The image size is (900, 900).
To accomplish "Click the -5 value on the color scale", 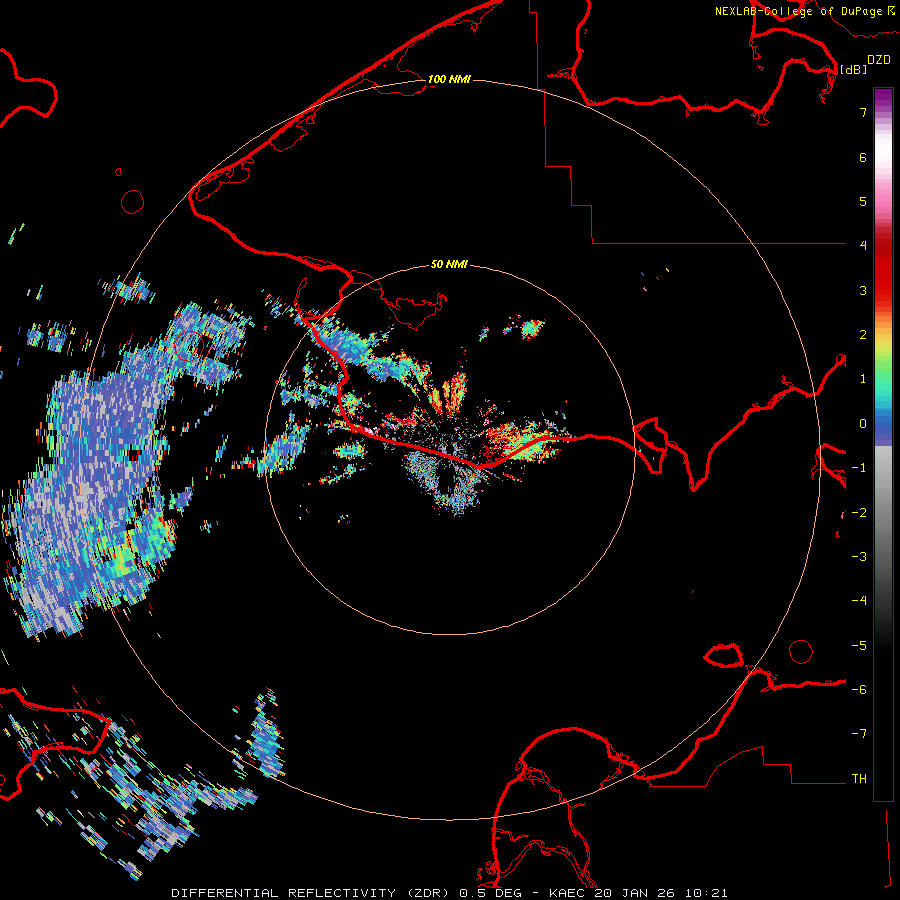I will pyautogui.click(x=859, y=646).
